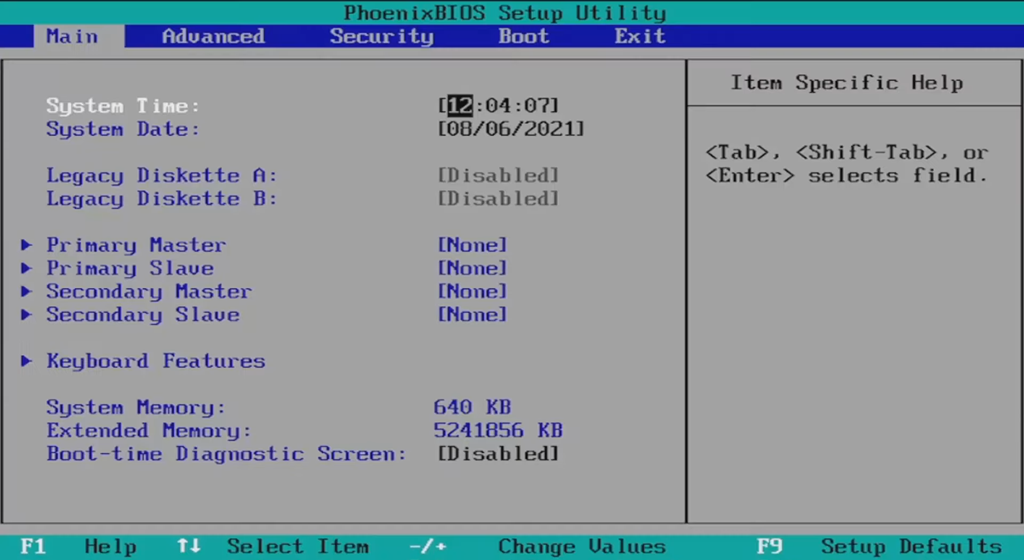Viewport: 1024px width, 560px height.
Task: Click the Secondary Slave None value
Action: [472, 315]
